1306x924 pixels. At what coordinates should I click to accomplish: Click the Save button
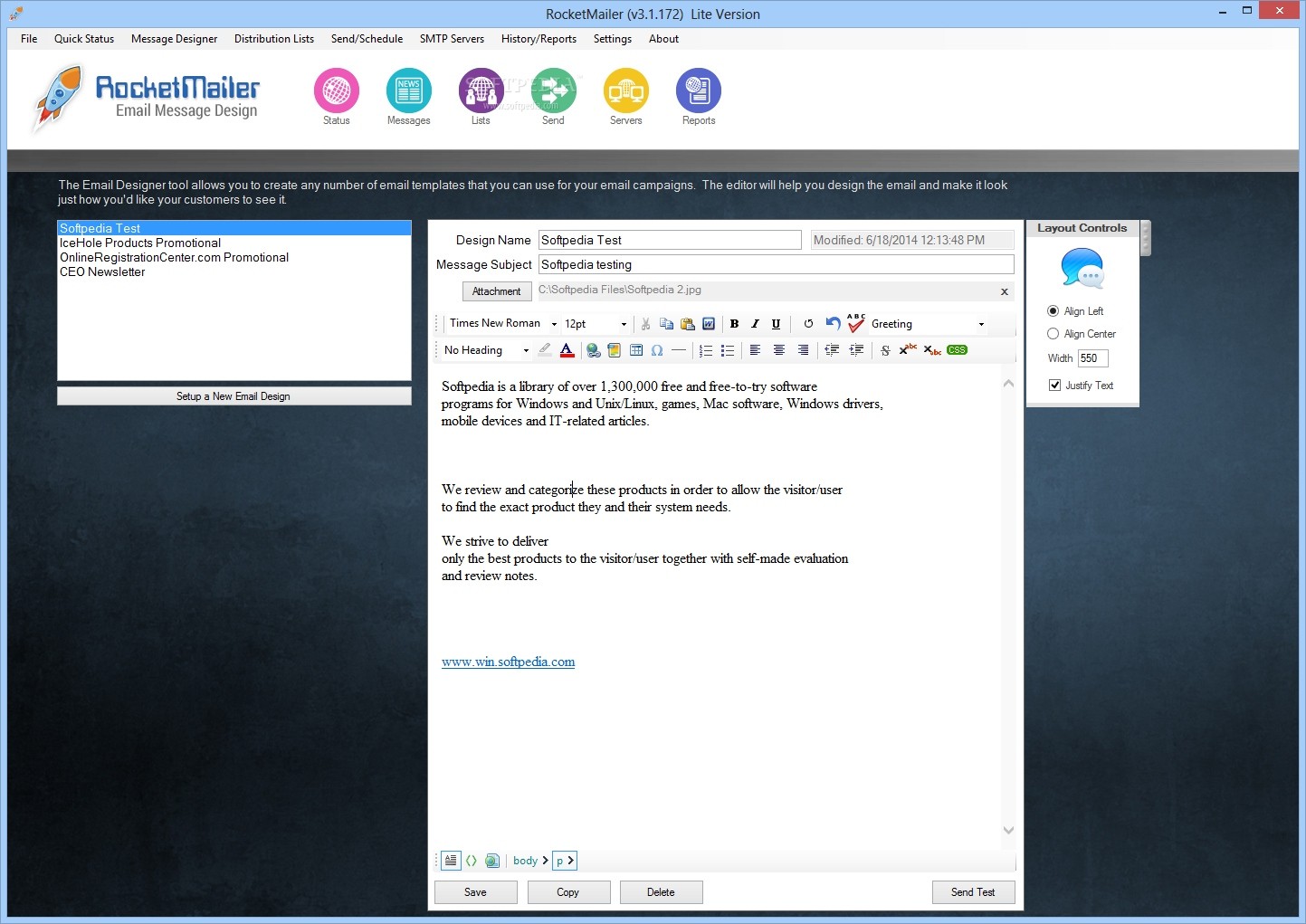click(x=476, y=892)
